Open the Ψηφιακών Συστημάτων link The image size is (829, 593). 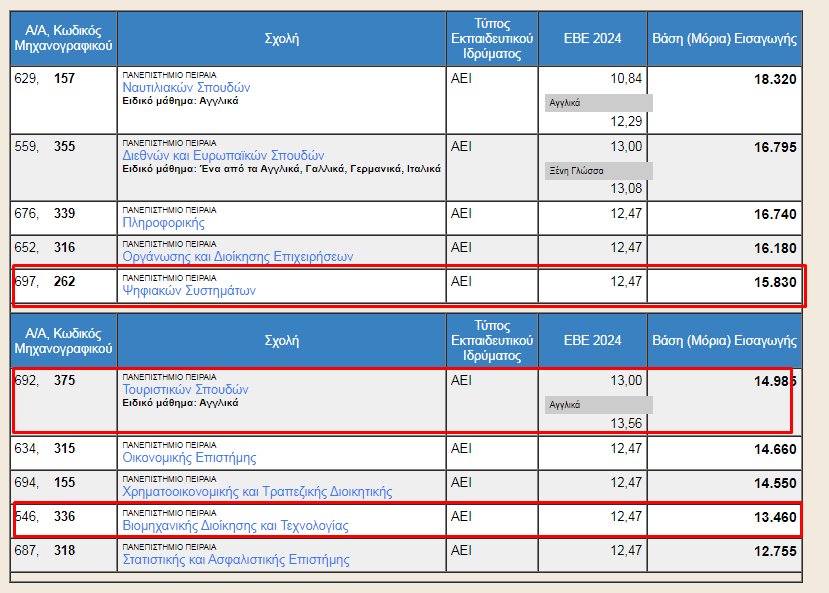click(189, 291)
